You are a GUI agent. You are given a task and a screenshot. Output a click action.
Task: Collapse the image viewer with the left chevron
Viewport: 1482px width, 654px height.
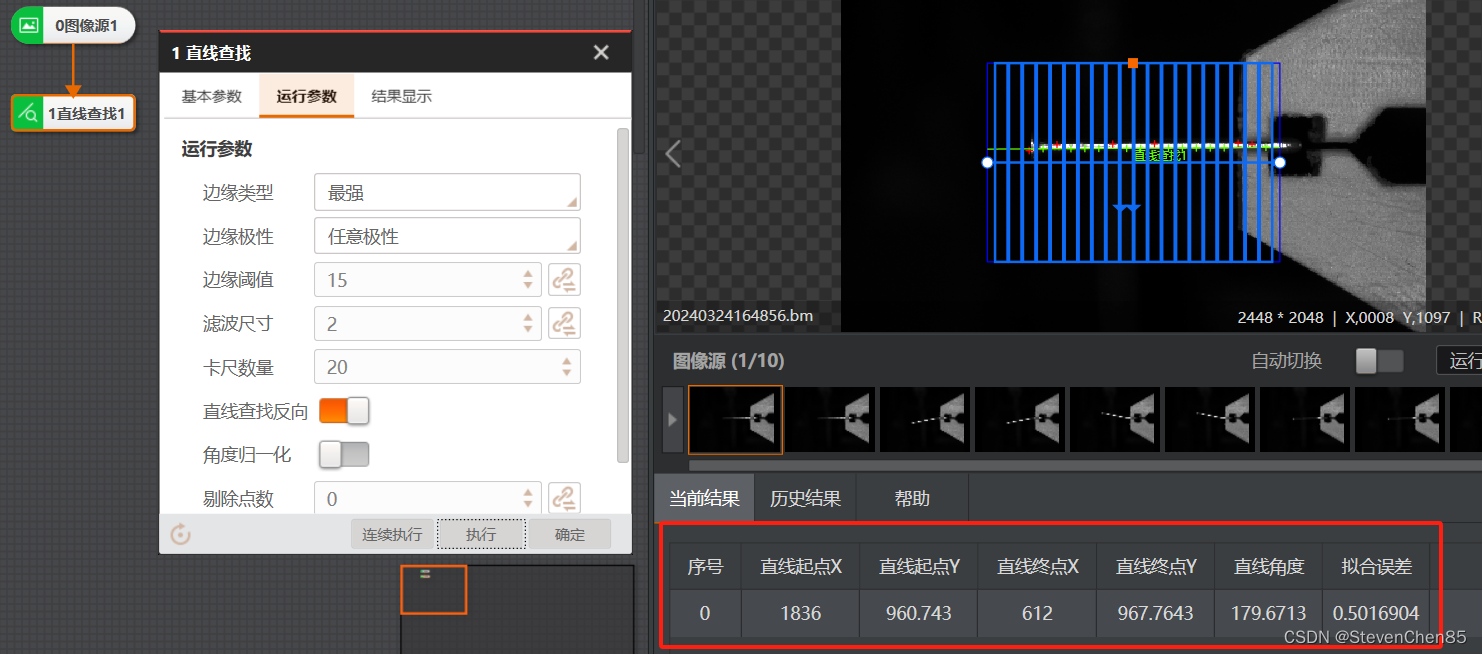(672, 154)
